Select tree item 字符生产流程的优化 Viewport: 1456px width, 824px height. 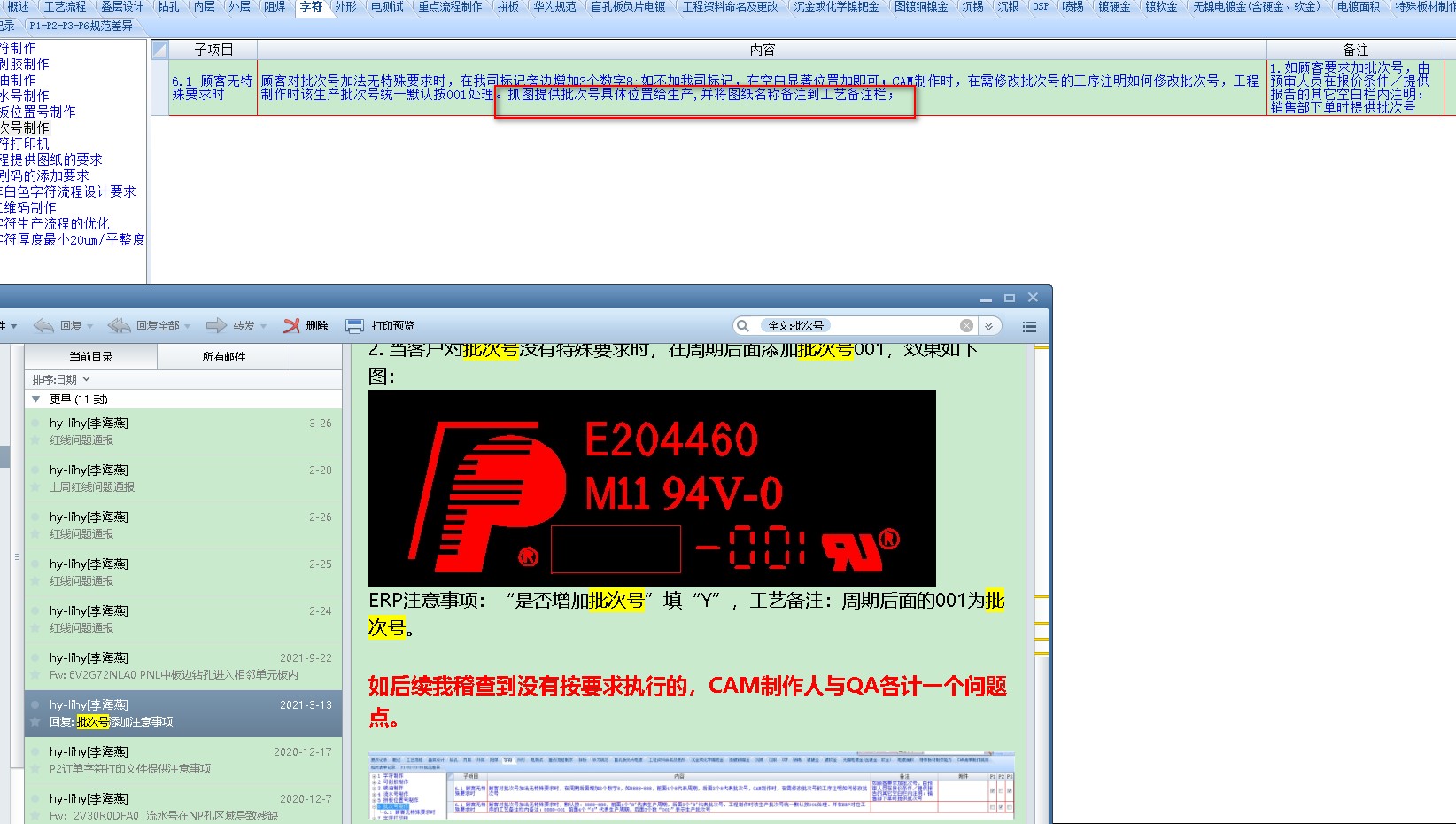(55, 223)
